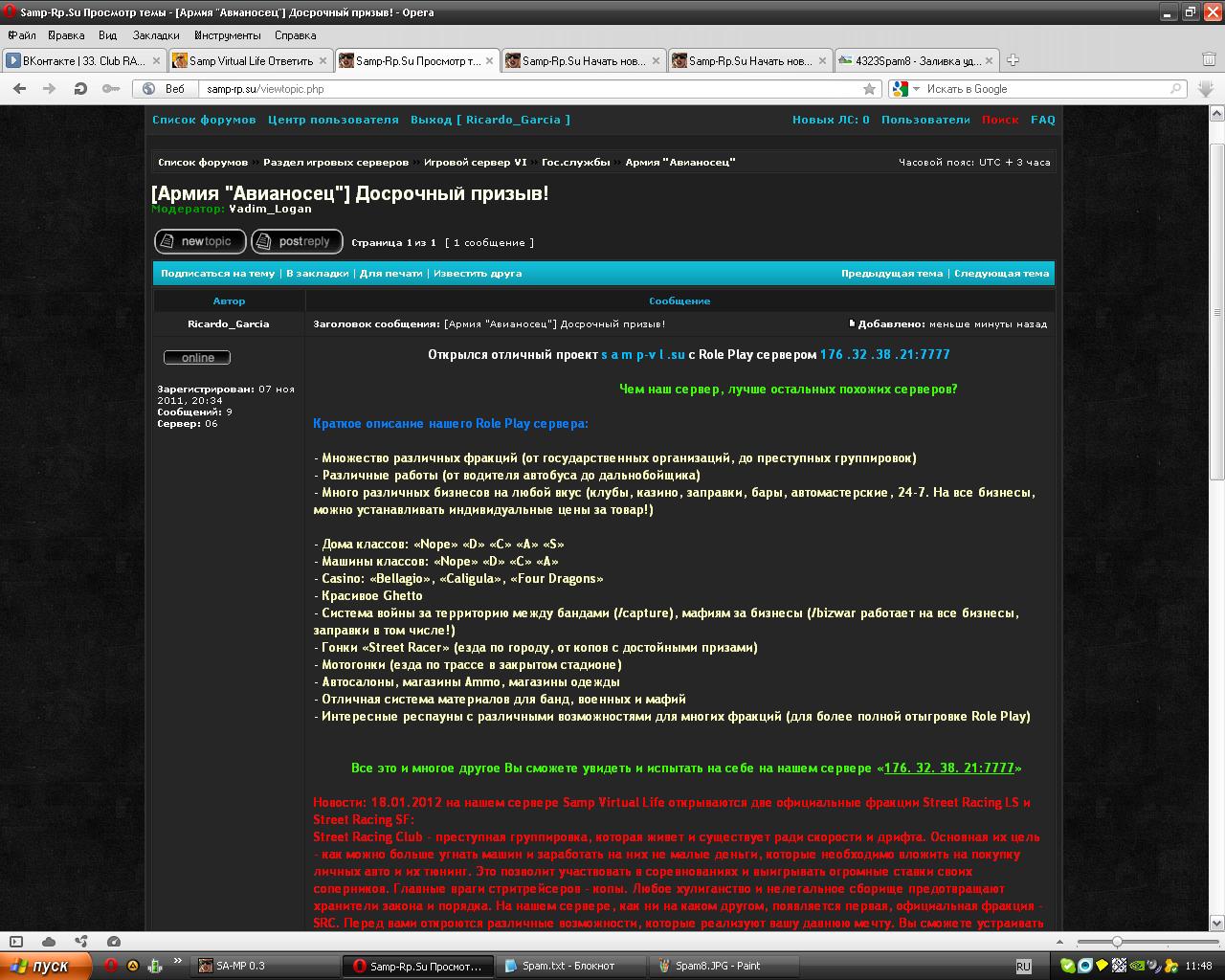Open the new tab plus button
The width and height of the screenshot is (1225, 980).
(x=1013, y=60)
